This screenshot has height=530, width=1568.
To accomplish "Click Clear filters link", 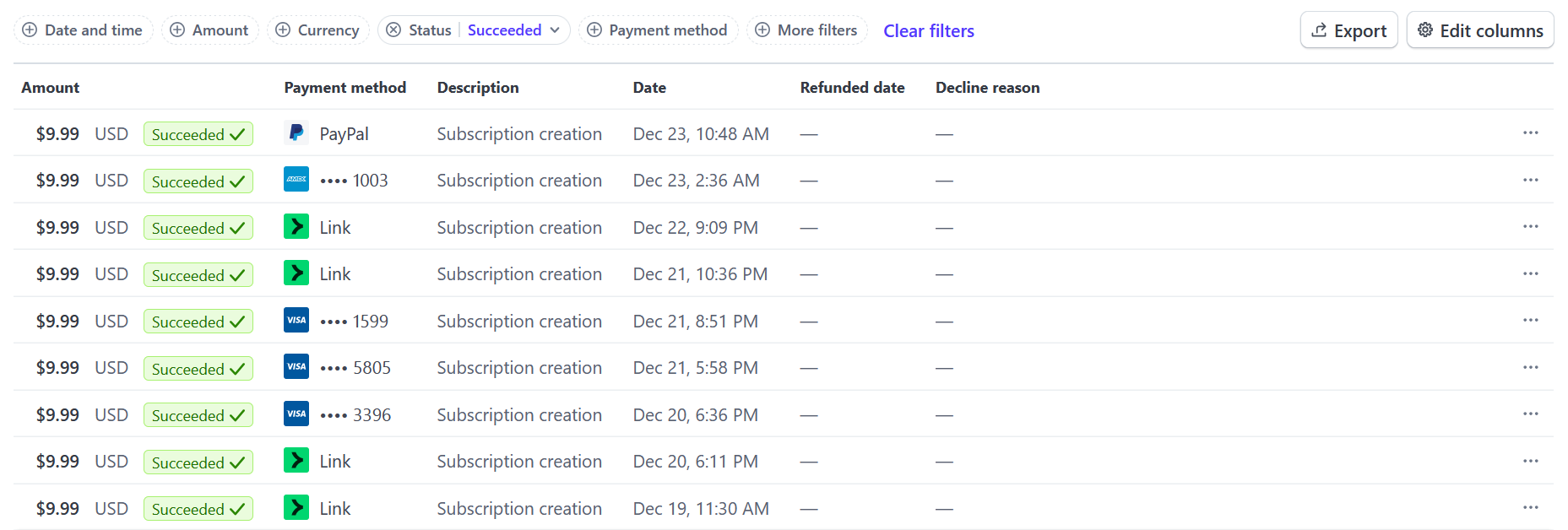I will (x=928, y=31).
